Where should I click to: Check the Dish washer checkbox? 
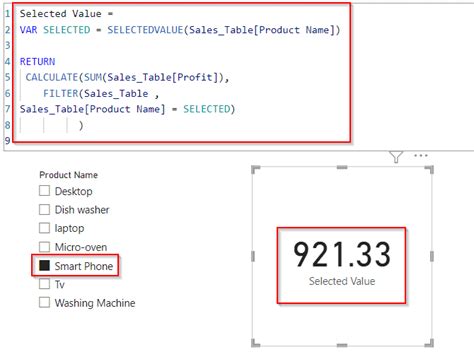pos(44,210)
